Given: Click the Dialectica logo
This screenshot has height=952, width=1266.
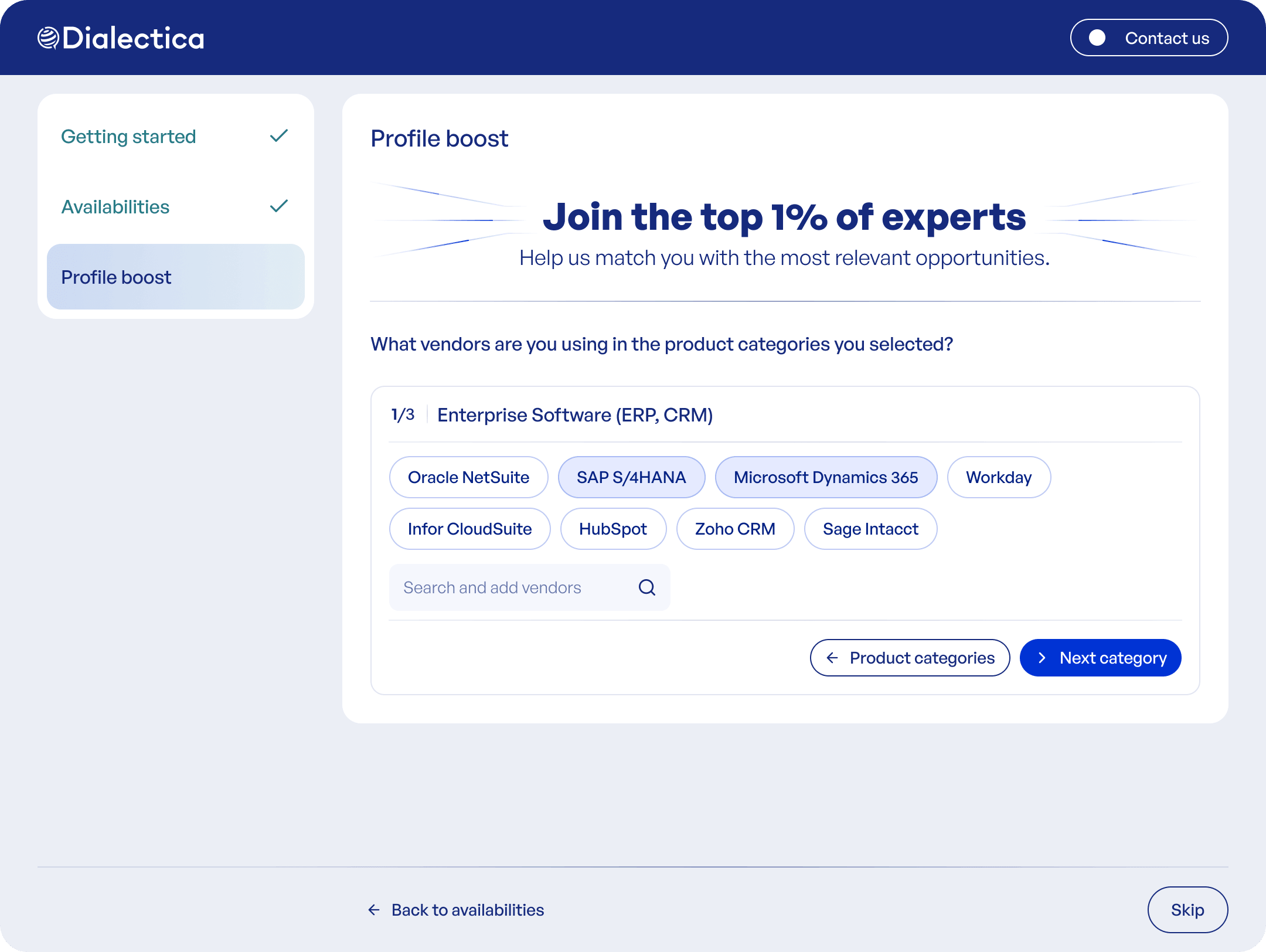Looking at the screenshot, I should pyautogui.click(x=121, y=38).
